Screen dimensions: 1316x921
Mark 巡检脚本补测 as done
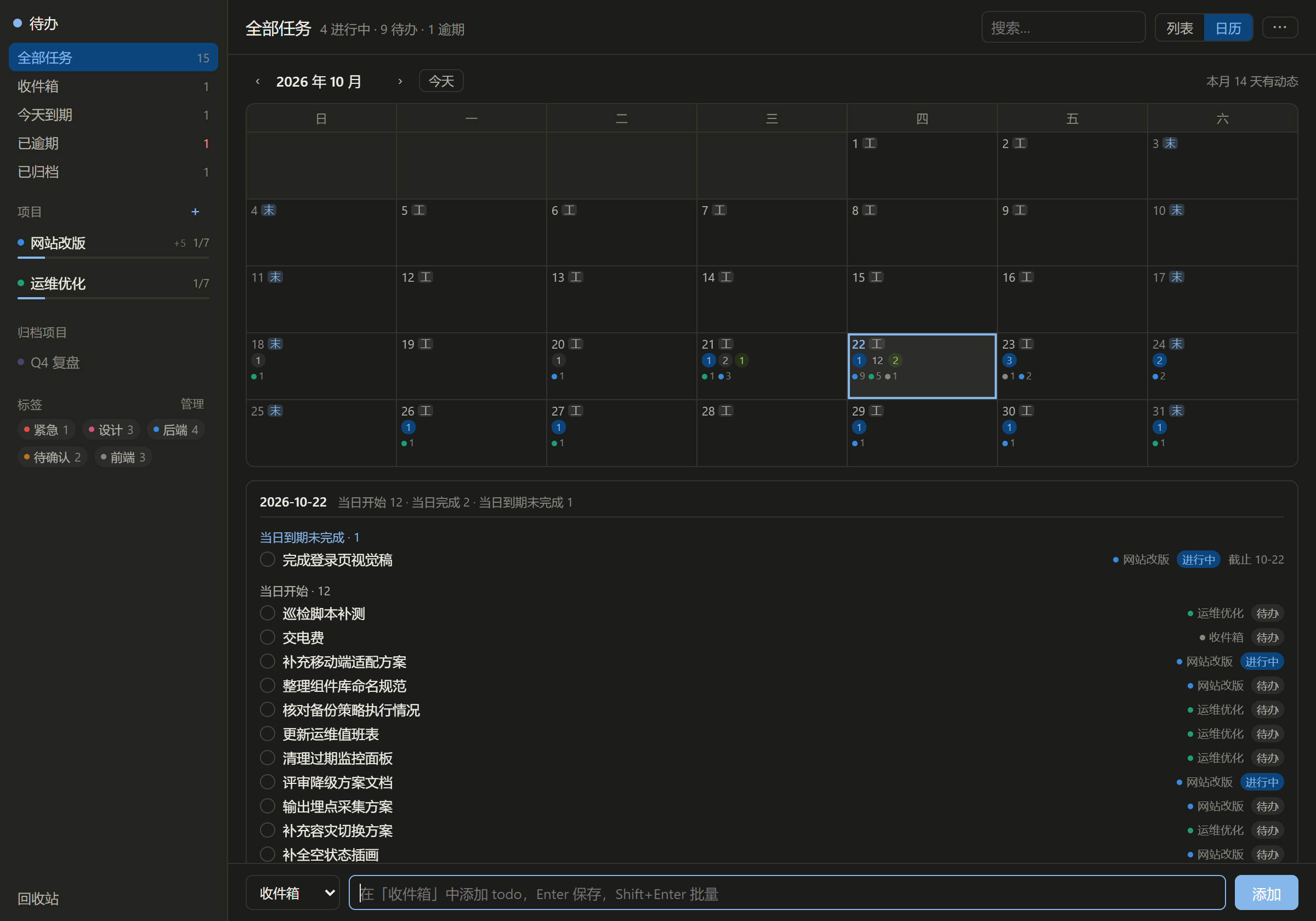[268, 613]
